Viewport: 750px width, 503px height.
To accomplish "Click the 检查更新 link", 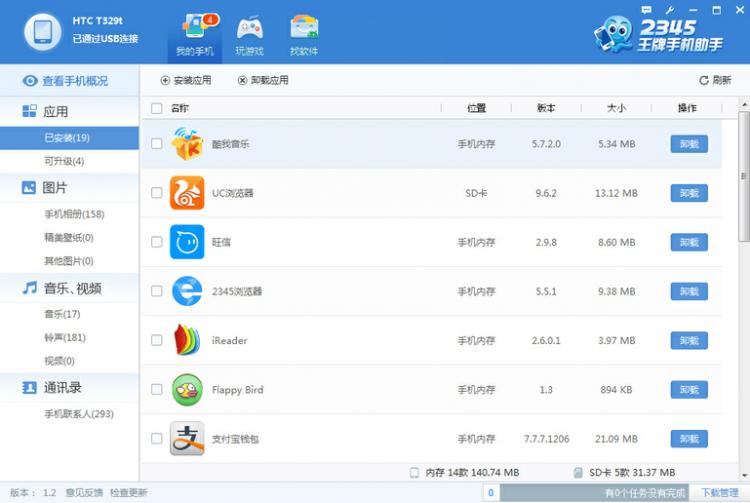I will 129,492.
